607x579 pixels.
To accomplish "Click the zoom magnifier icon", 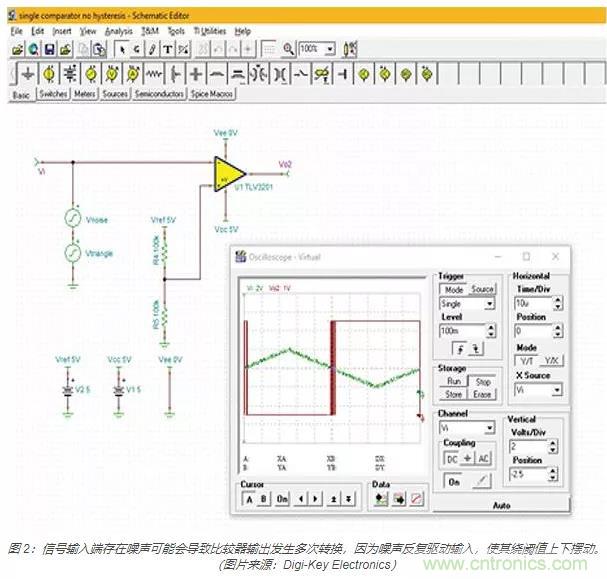I will click(288, 48).
